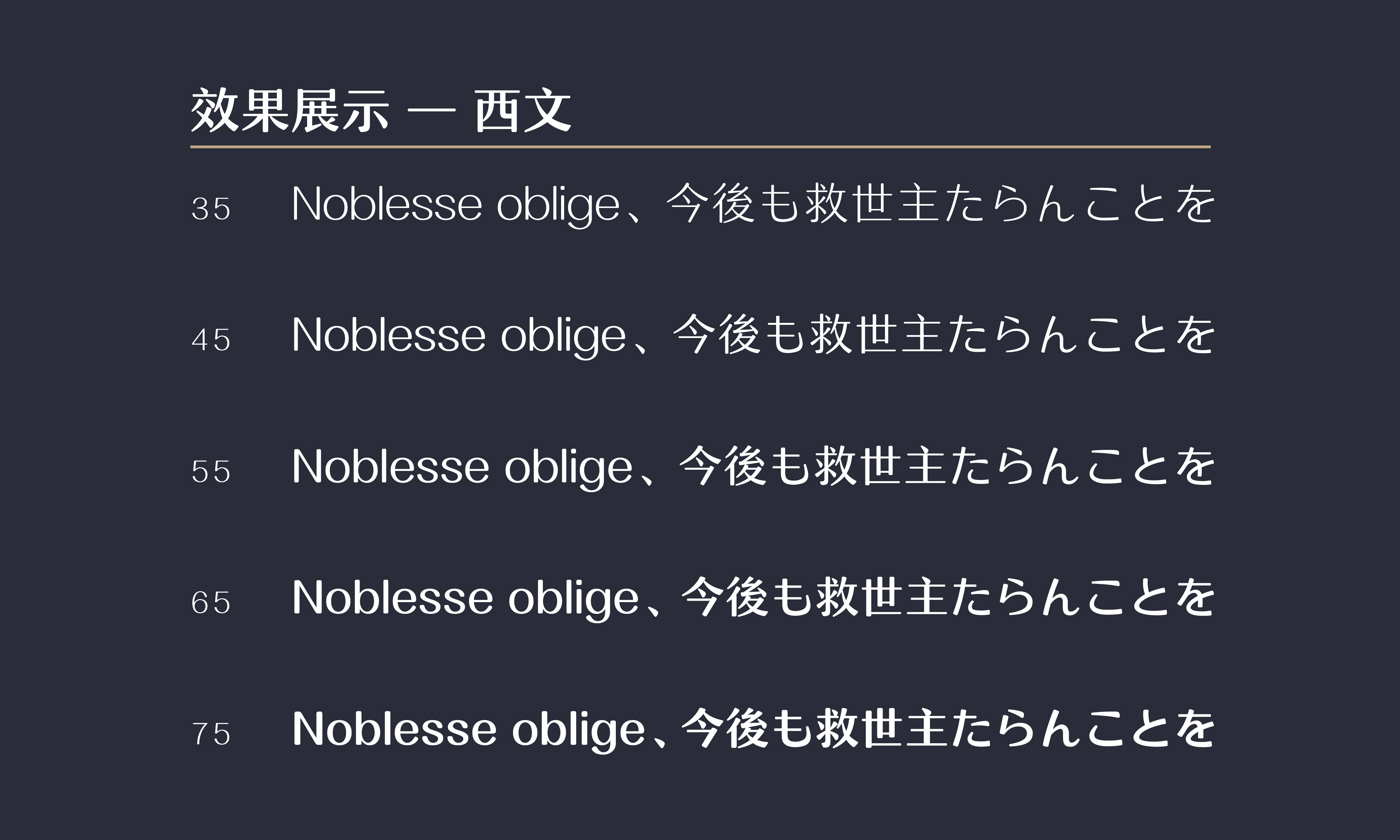
Task: Click "Noblesse" in the weight 65 row
Action: click(x=393, y=598)
